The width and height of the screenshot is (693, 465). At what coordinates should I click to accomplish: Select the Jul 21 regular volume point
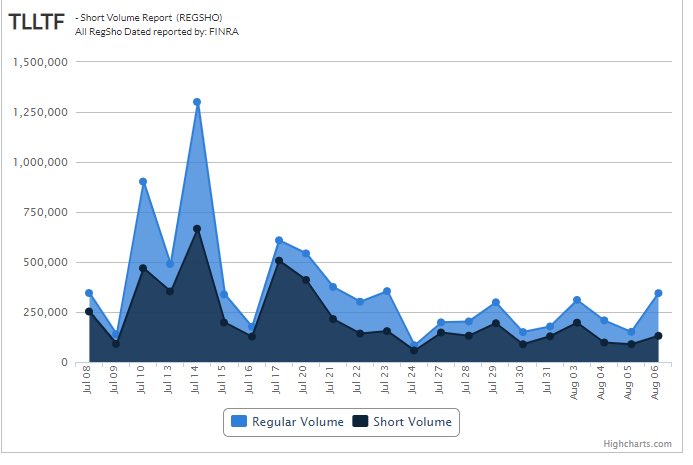click(333, 287)
